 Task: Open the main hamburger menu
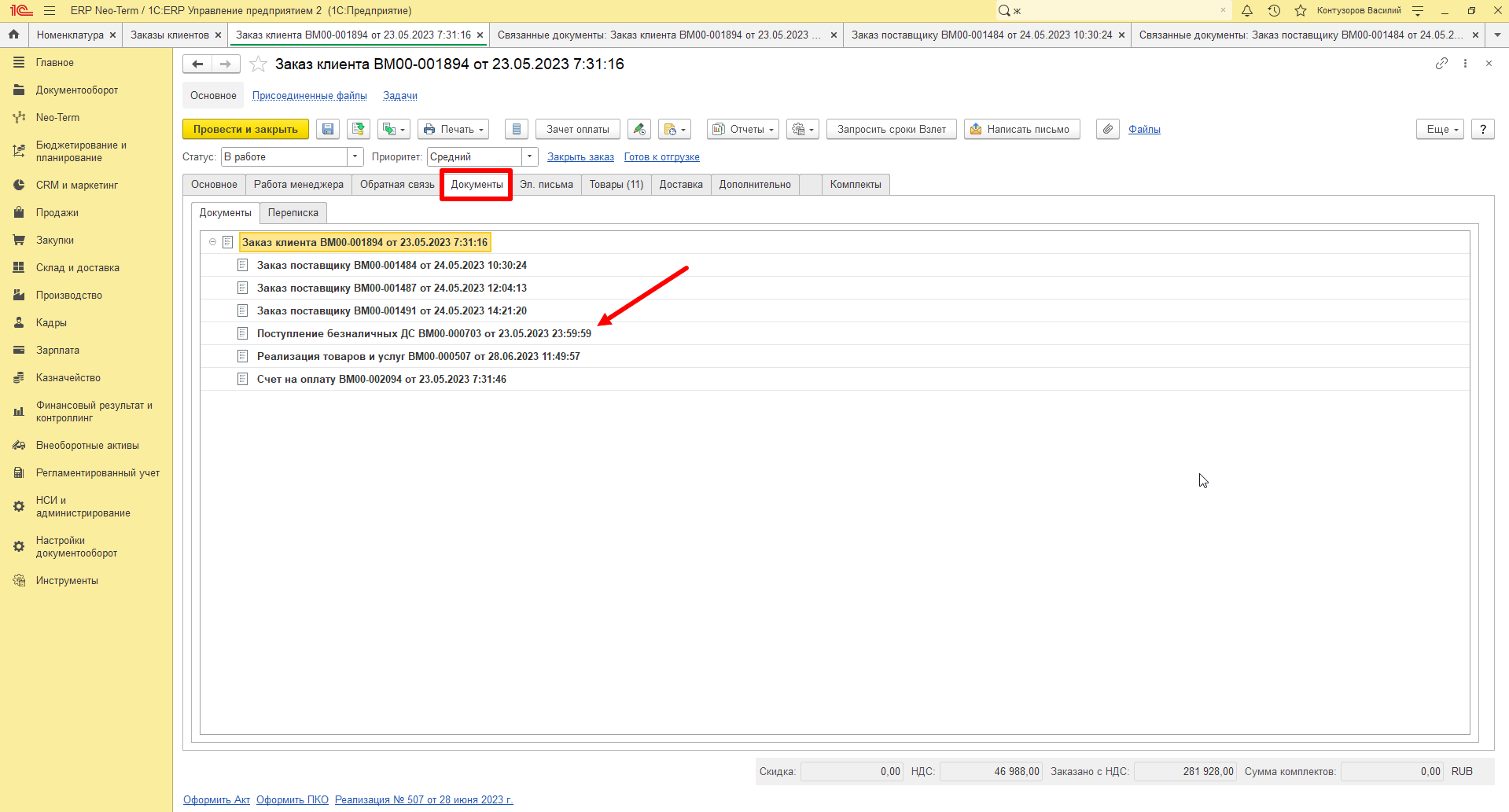pyautogui.click(x=50, y=10)
